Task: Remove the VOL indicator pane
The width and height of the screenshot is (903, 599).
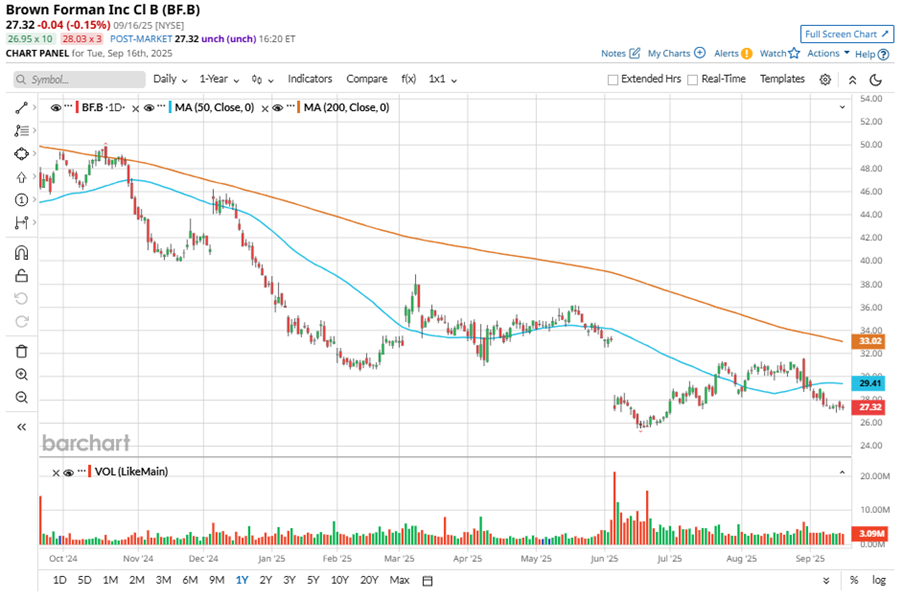Action: (56, 473)
